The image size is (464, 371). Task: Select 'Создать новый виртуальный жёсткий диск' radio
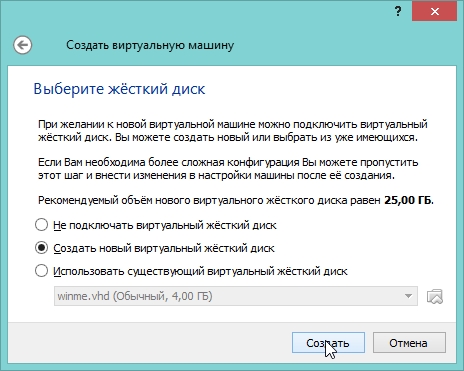pyautogui.click(x=41, y=248)
